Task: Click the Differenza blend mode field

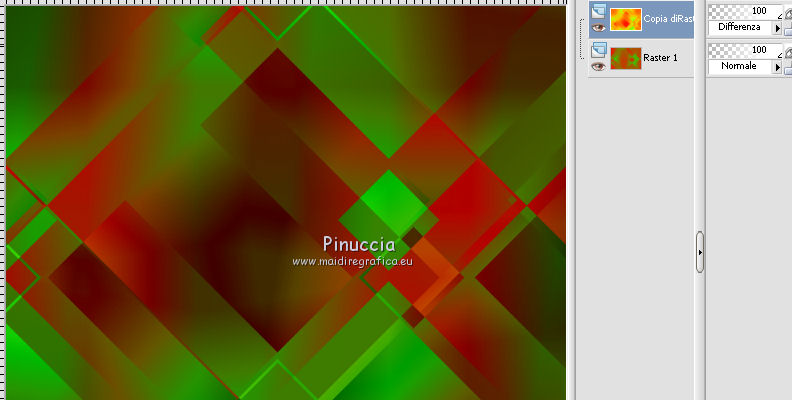Action: [740, 28]
